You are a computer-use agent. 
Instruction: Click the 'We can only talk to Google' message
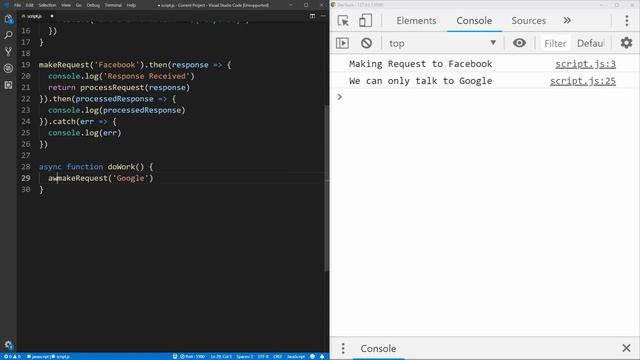[420, 81]
